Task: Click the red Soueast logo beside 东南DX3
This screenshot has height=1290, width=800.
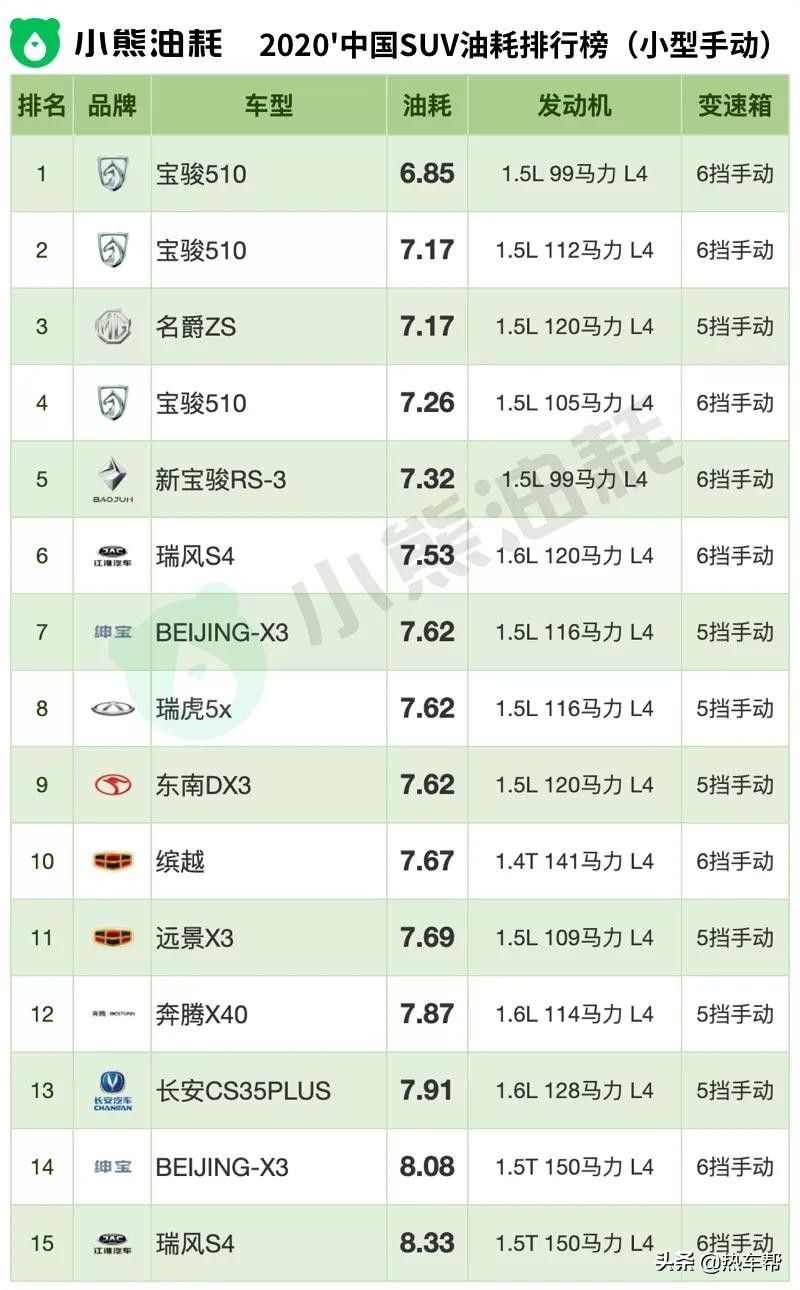Action: coord(112,785)
